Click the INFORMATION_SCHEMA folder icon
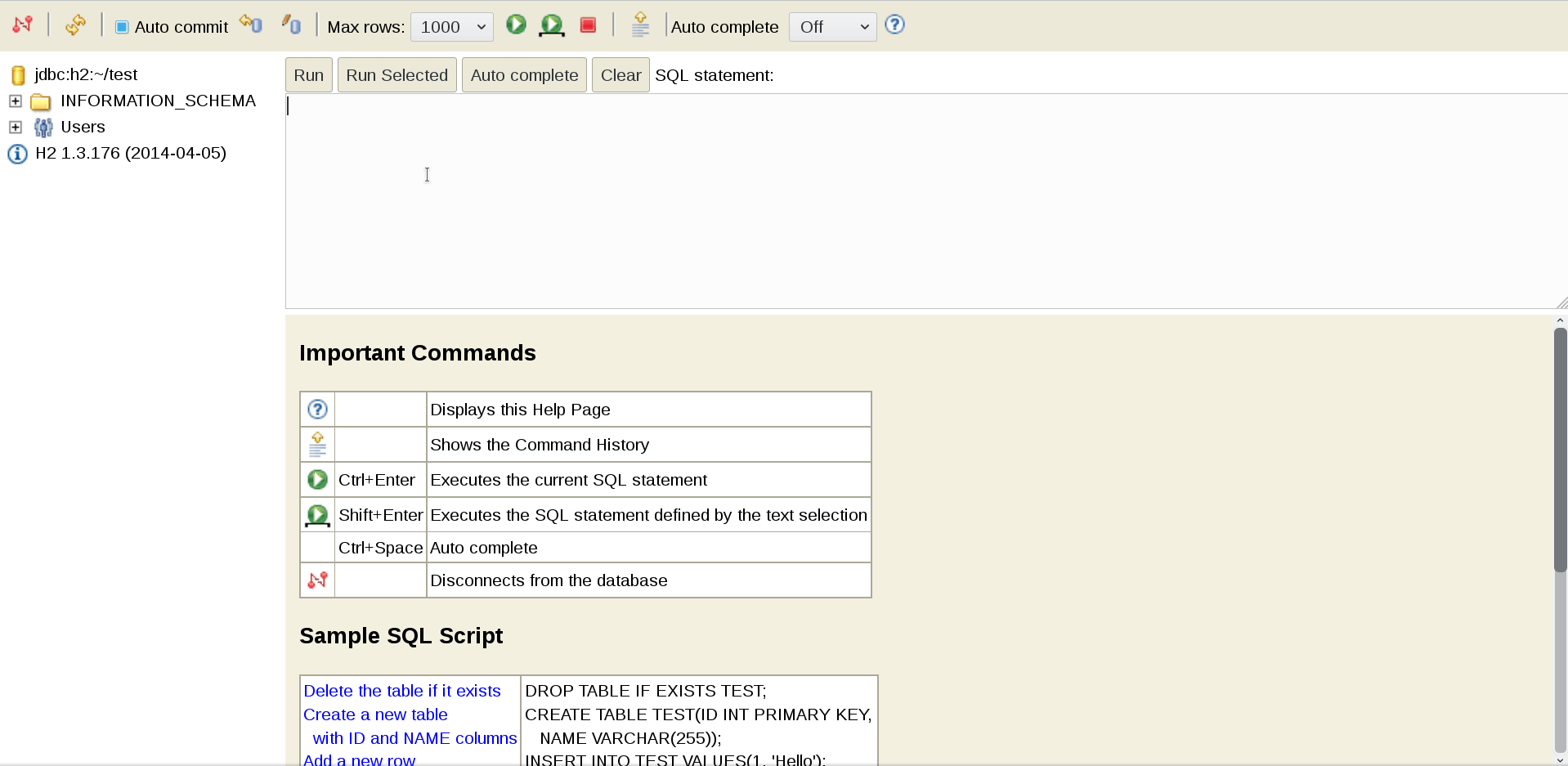 click(x=41, y=102)
